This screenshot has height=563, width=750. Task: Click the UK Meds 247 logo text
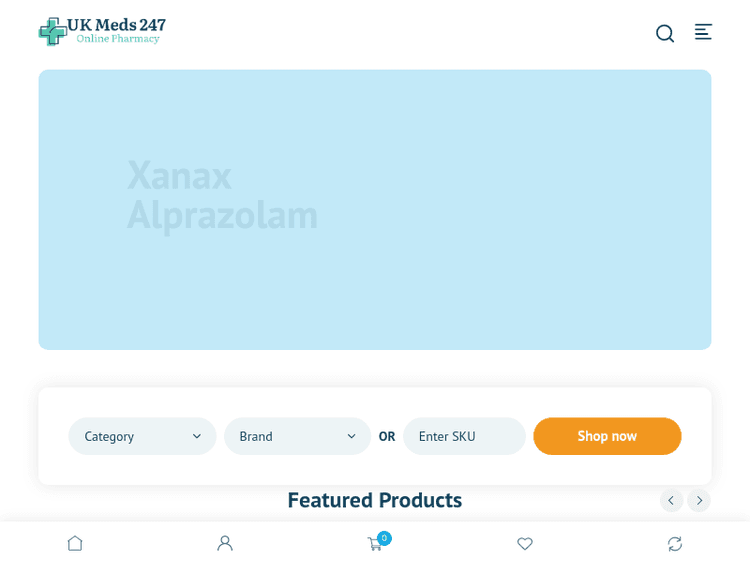pos(116,26)
